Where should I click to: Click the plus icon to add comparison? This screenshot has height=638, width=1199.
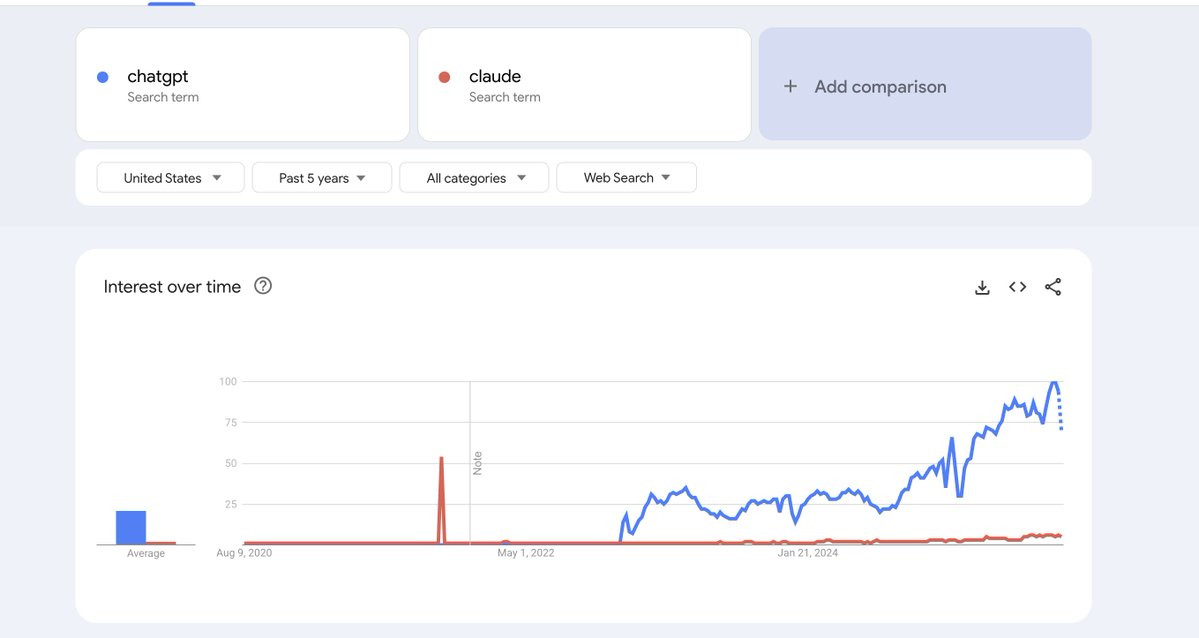pyautogui.click(x=790, y=86)
